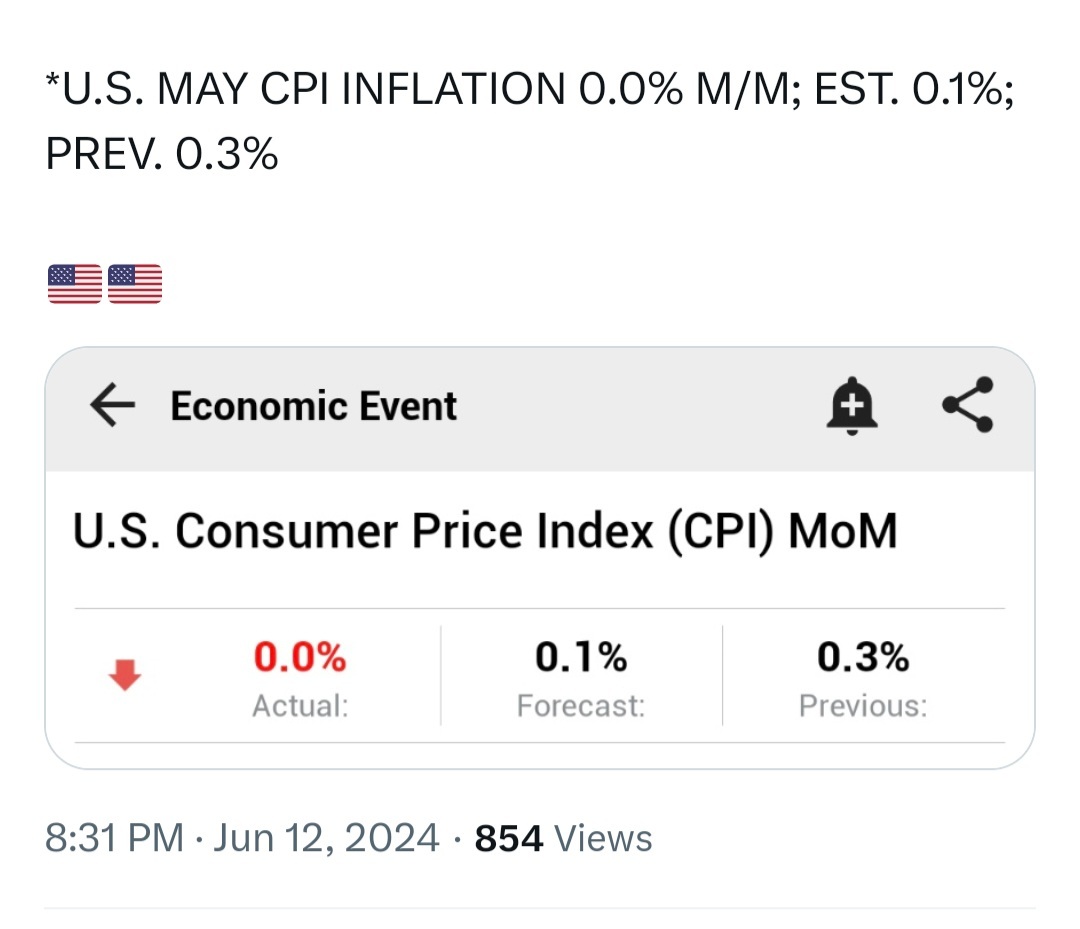1080x929 pixels.
Task: Click the Jun 12, 2024 date
Action: click(326, 838)
